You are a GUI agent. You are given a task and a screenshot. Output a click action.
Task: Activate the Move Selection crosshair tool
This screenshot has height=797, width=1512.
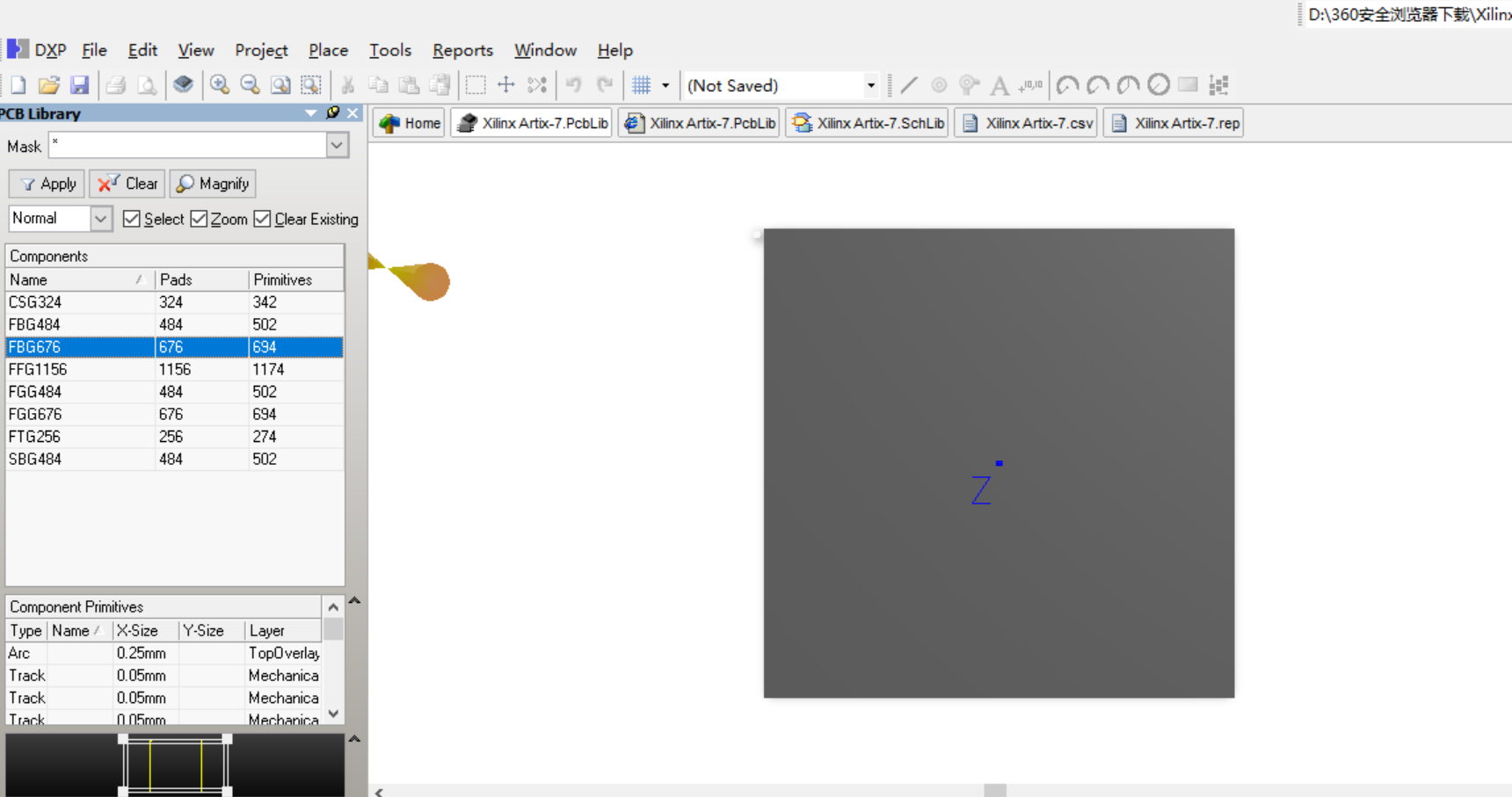[506, 85]
